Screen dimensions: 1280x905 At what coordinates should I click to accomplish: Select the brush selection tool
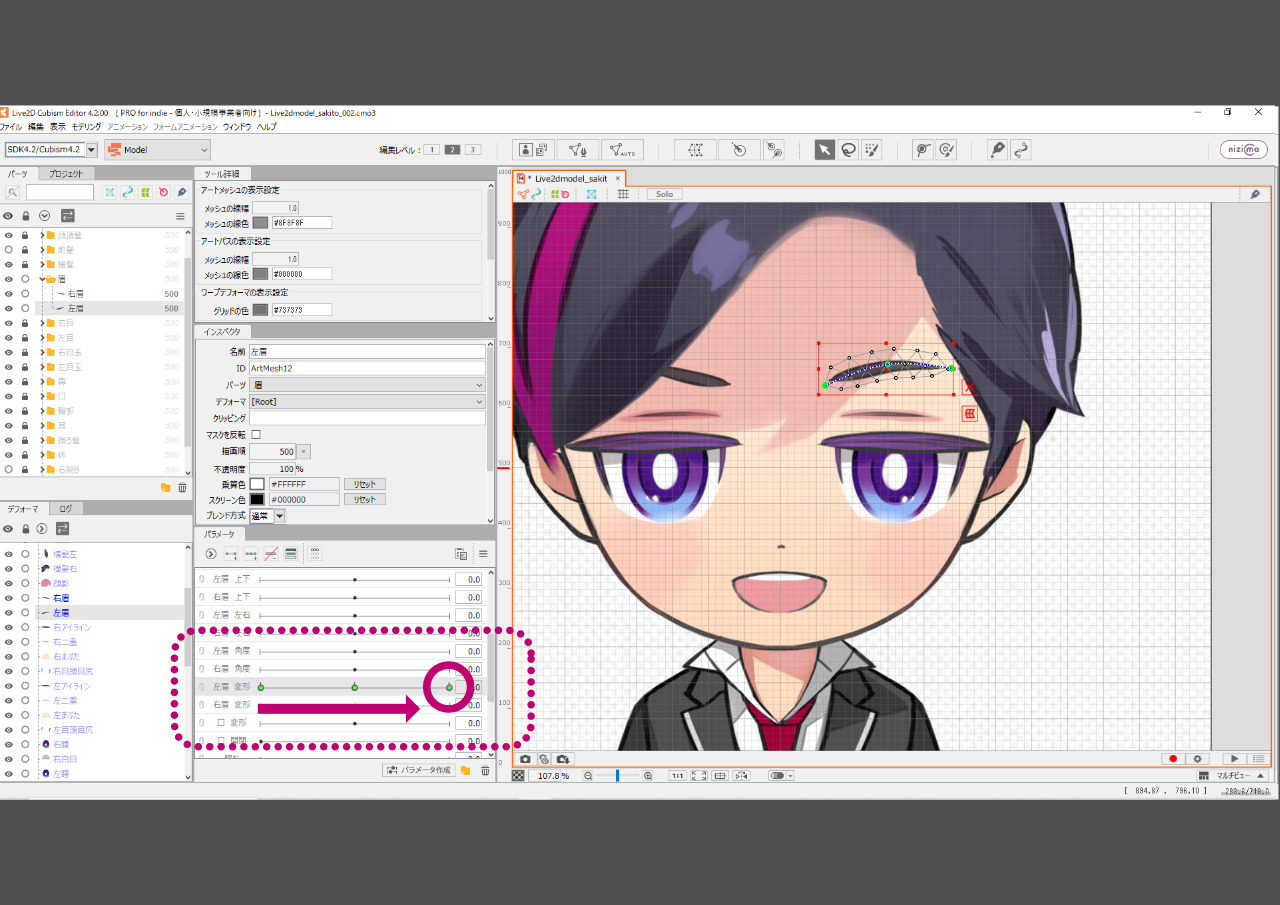click(x=871, y=150)
